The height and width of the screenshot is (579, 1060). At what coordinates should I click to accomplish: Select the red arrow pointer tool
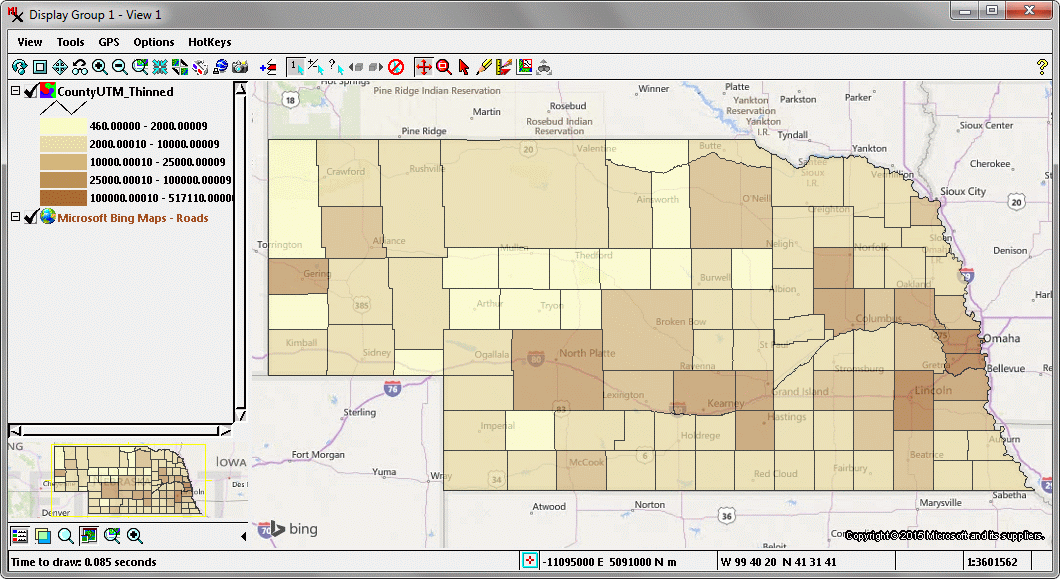pos(464,67)
